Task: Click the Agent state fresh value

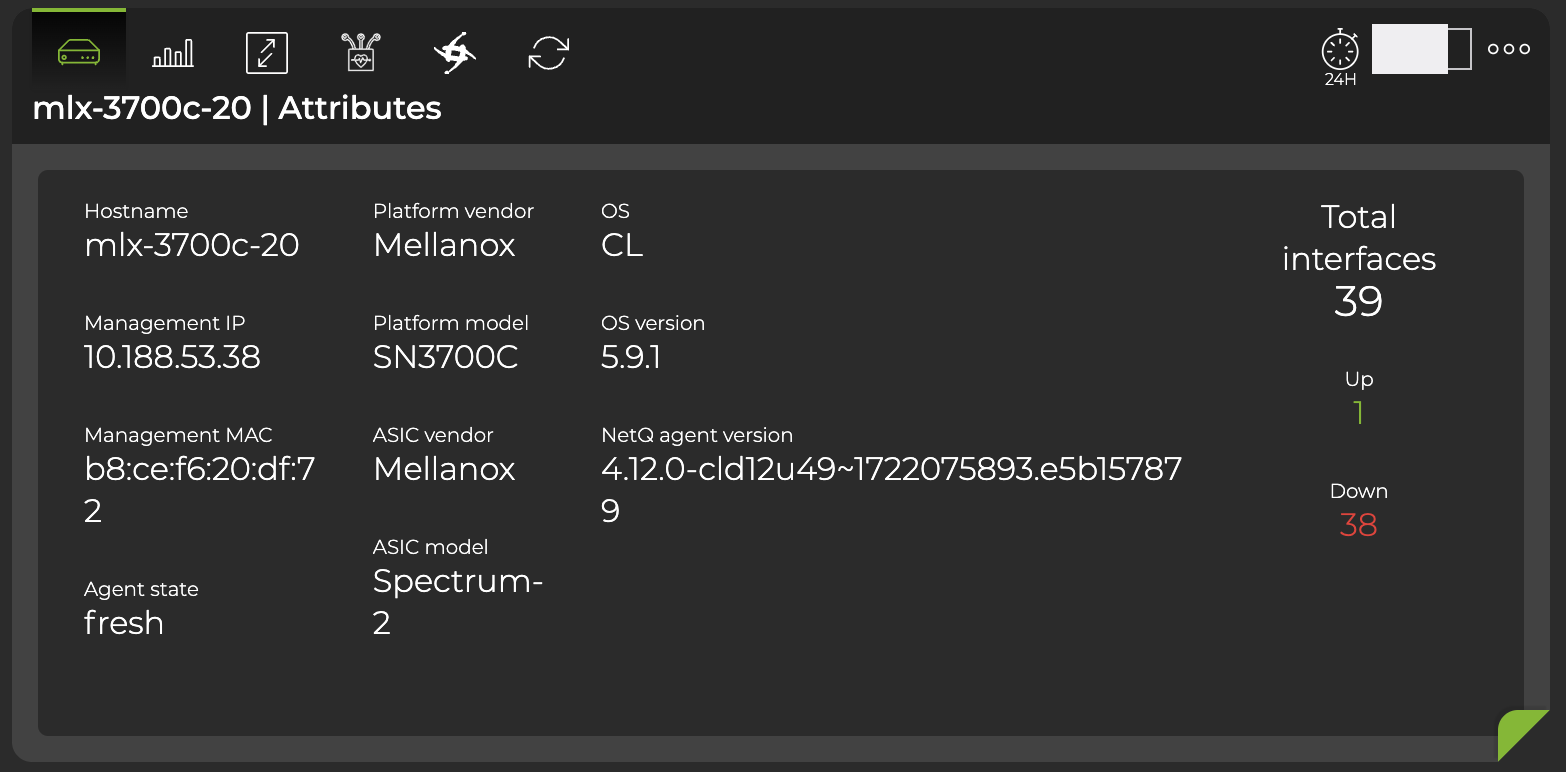Action: pyautogui.click(x=124, y=623)
